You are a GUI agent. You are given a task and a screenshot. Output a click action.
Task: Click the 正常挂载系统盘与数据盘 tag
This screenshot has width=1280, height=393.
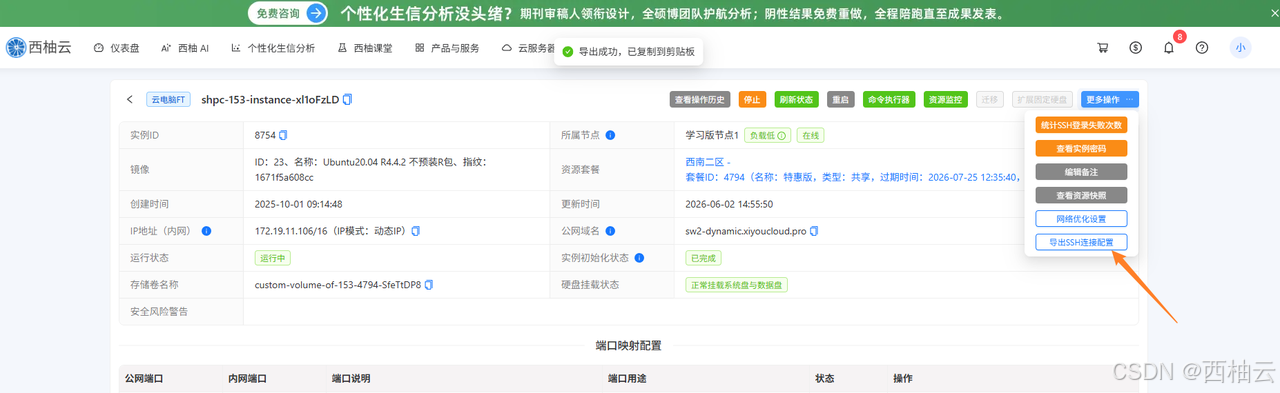(x=738, y=285)
